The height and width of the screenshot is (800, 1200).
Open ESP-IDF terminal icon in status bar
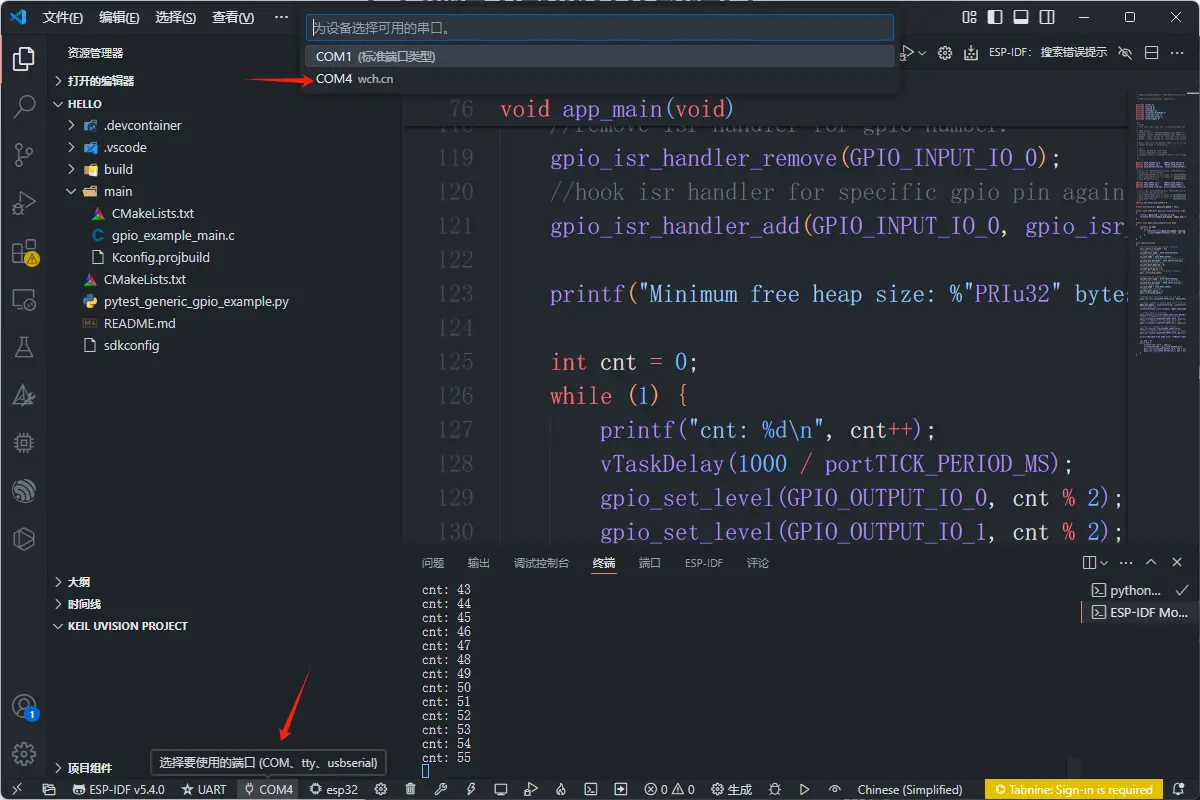[x=591, y=789]
